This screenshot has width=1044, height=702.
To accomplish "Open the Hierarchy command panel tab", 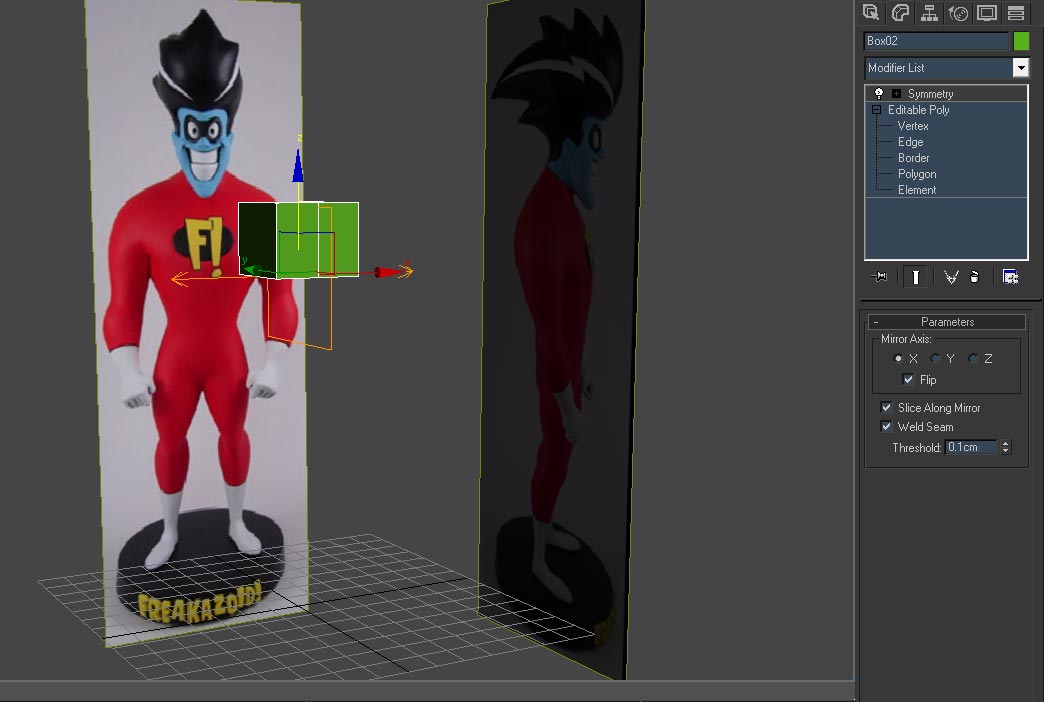I will pos(929,13).
